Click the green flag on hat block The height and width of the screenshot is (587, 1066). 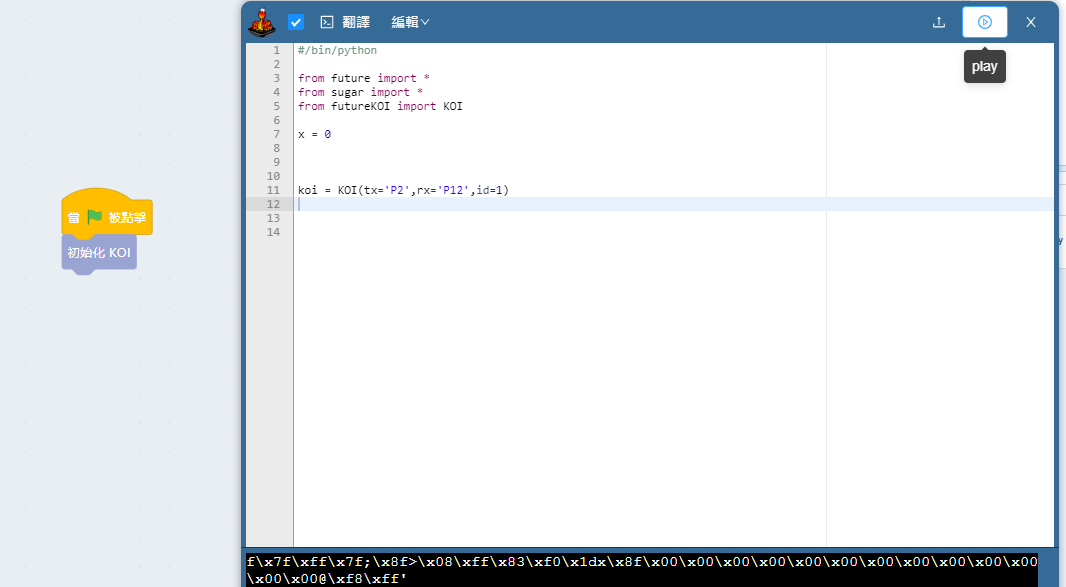pos(95,217)
